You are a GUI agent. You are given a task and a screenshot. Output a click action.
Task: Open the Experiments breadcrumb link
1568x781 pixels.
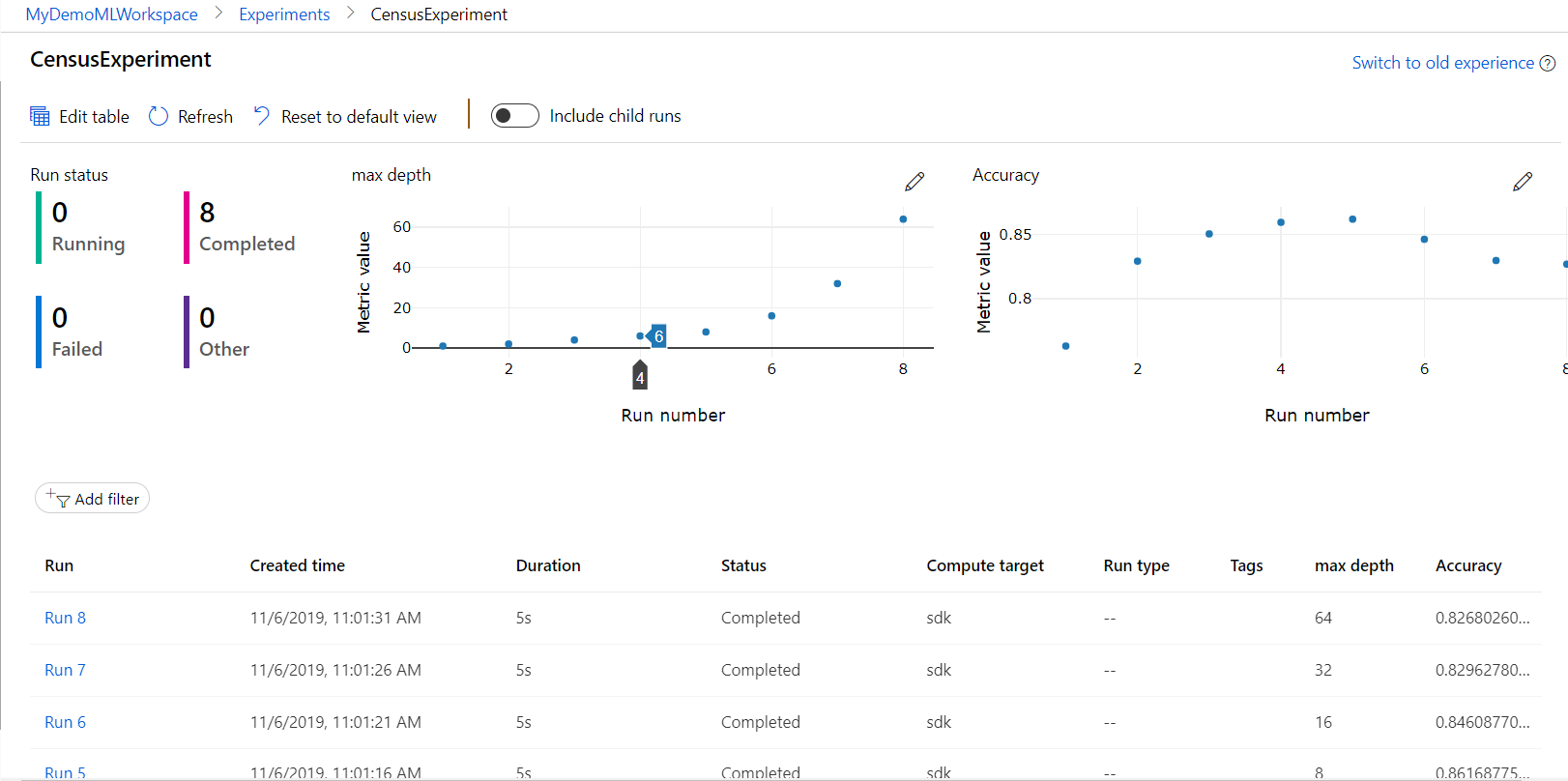(x=284, y=14)
